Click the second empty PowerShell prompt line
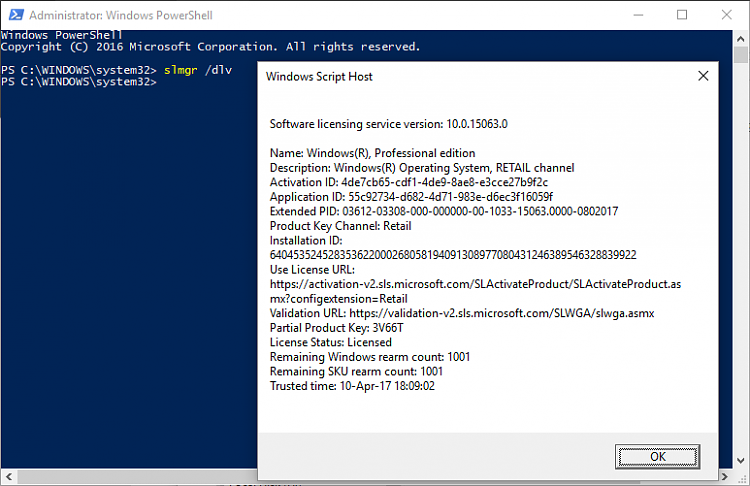 pyautogui.click(x=78, y=82)
